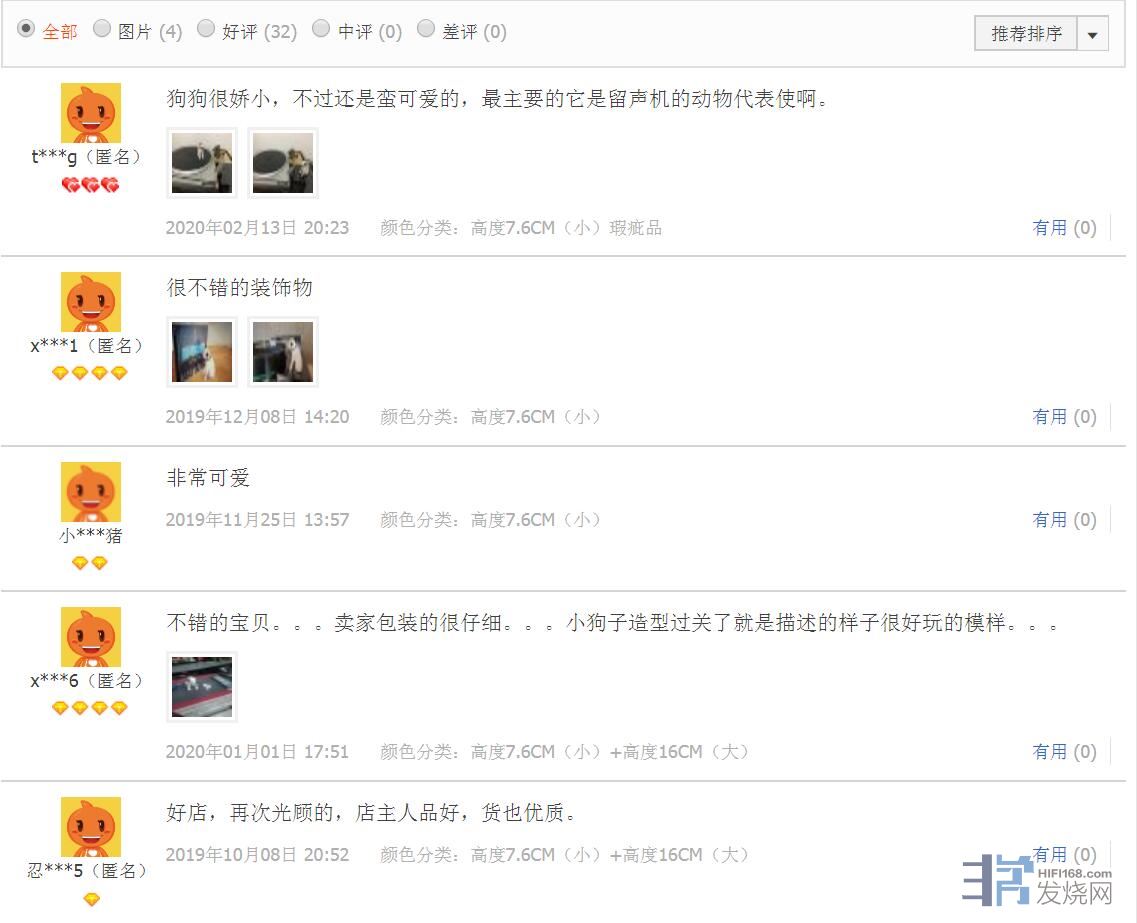
Task: Click avatar icon of user x***6
Action: (x=91, y=637)
